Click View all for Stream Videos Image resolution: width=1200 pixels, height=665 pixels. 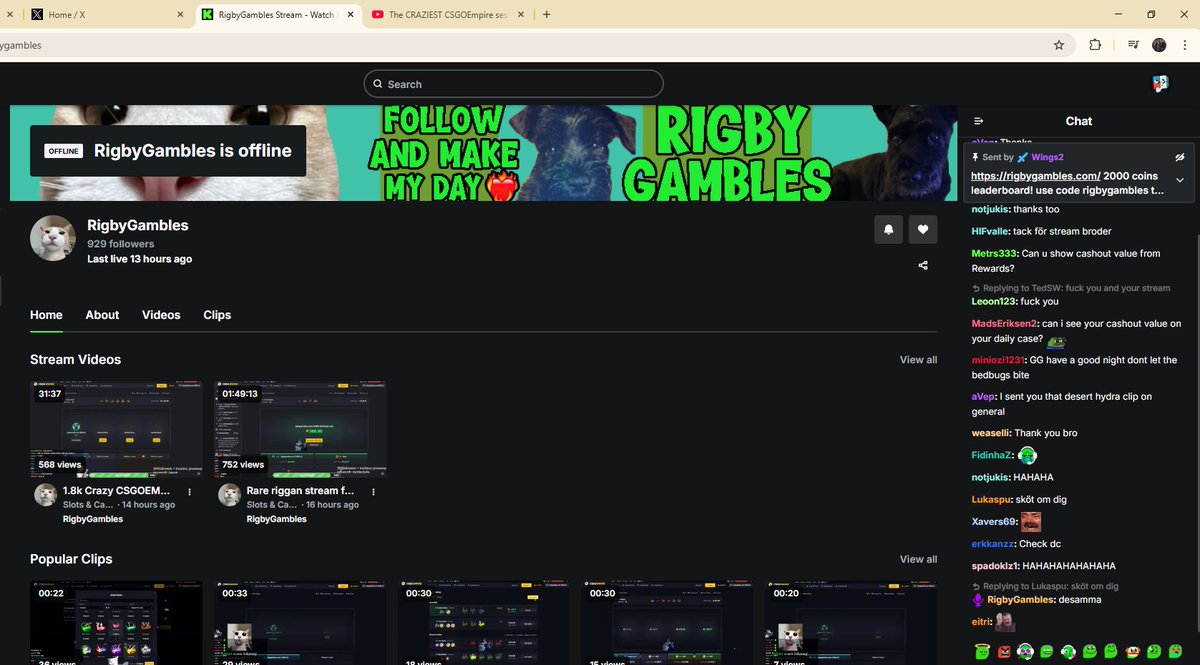coord(918,360)
